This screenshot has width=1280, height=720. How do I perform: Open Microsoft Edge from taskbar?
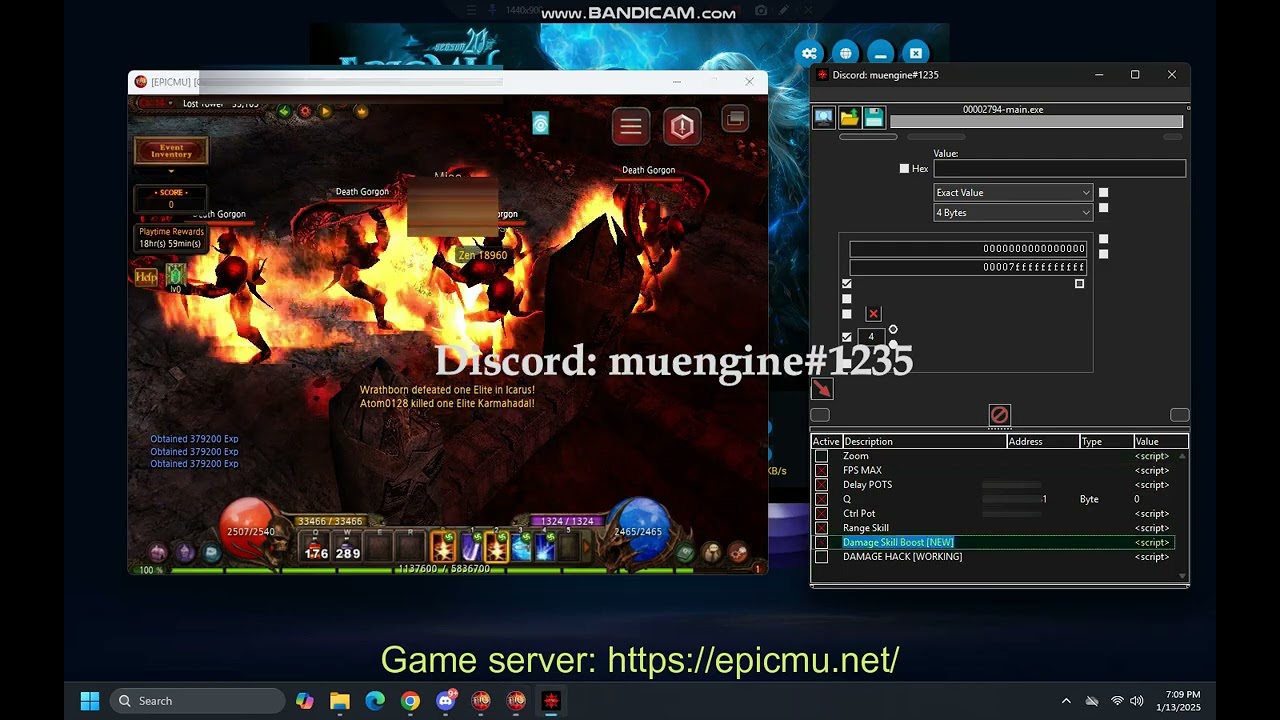[x=375, y=701]
